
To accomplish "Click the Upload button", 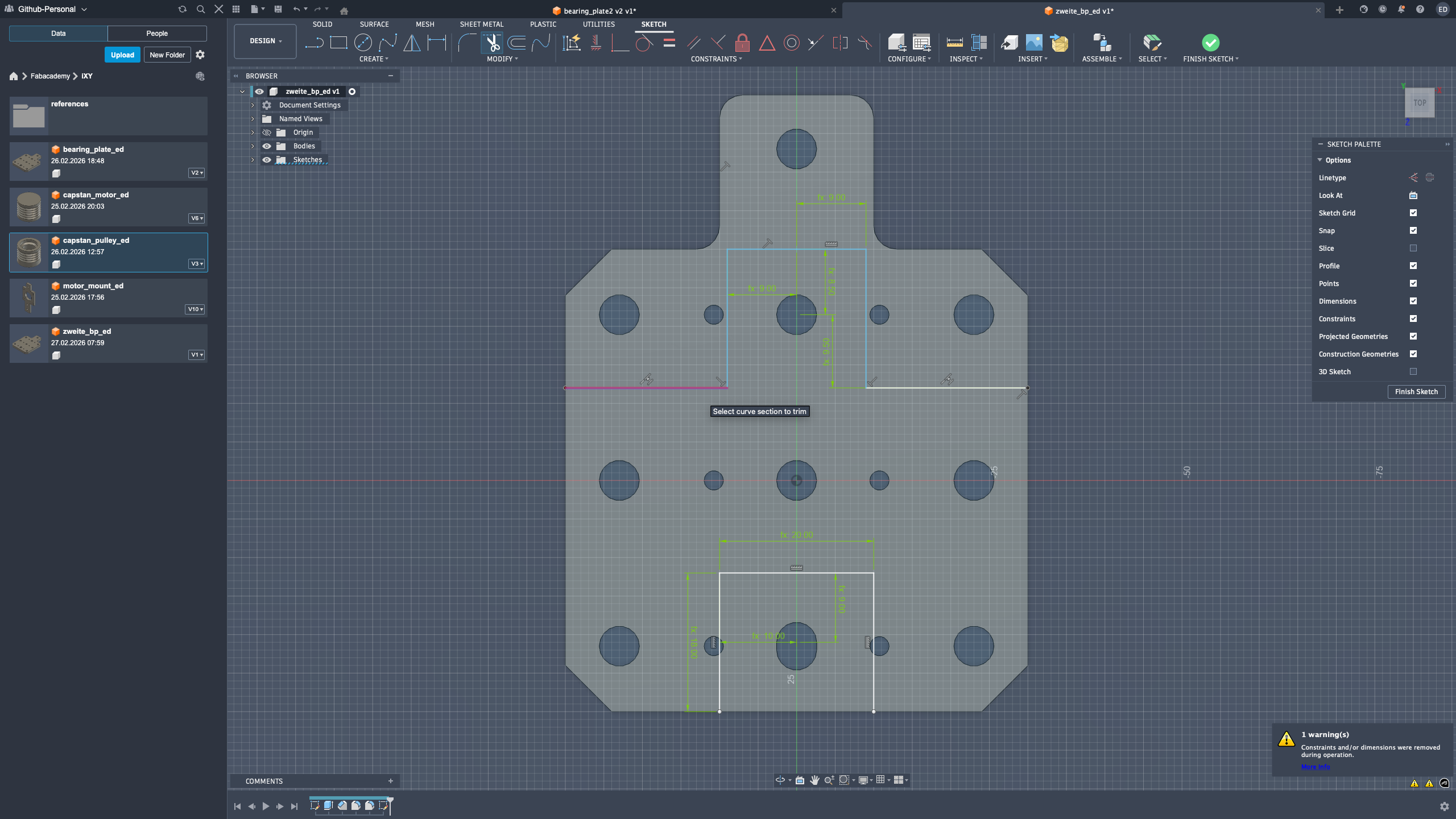I will point(122,55).
